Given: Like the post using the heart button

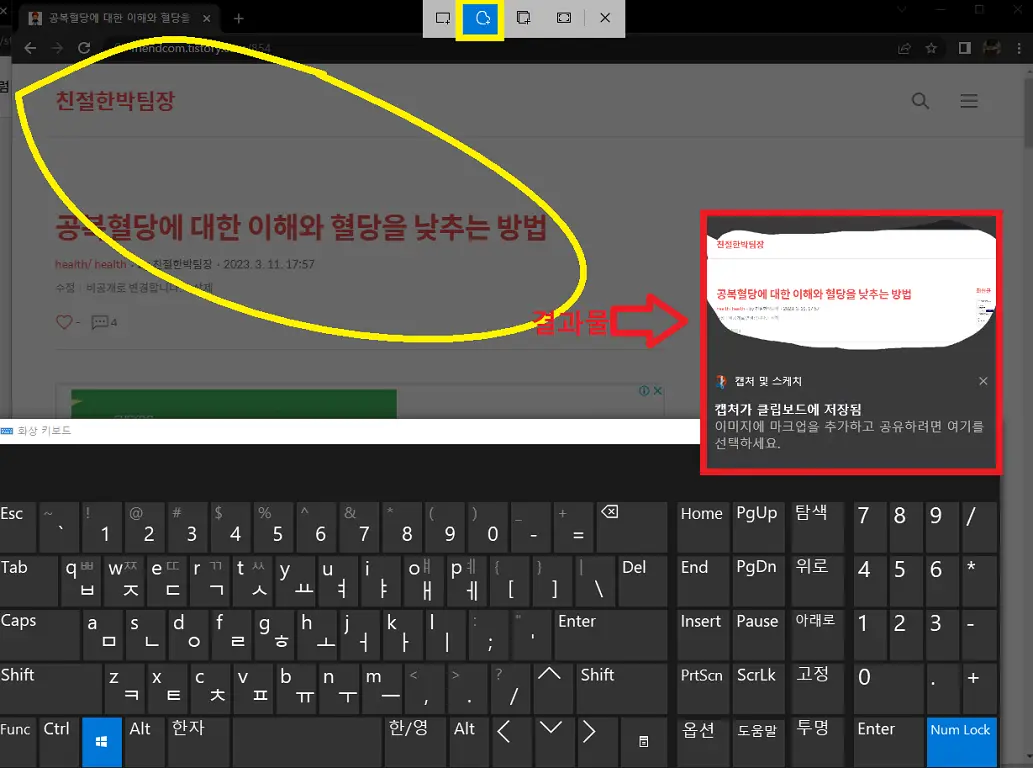Looking at the screenshot, I should pos(64,322).
